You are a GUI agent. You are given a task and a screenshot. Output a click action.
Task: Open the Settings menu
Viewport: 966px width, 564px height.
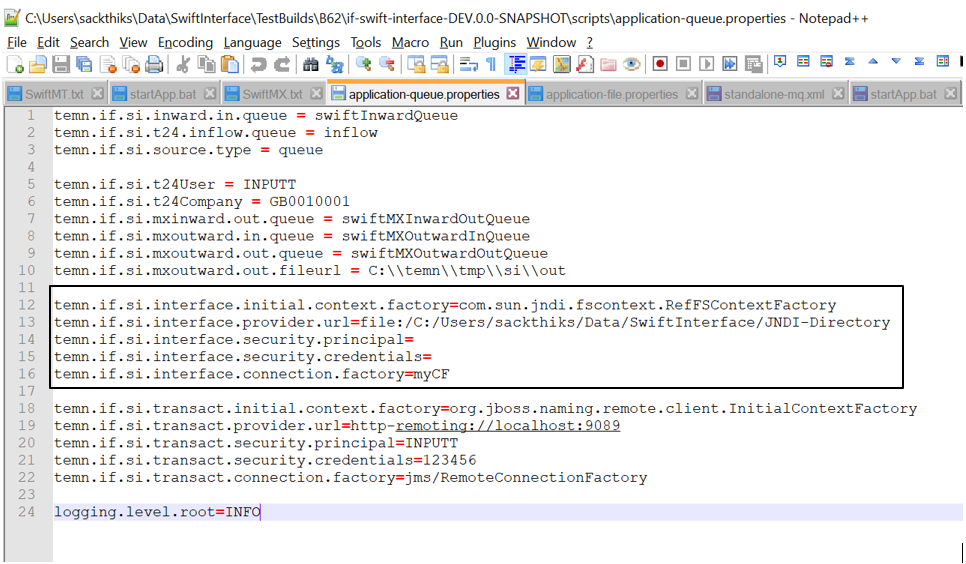tap(316, 42)
